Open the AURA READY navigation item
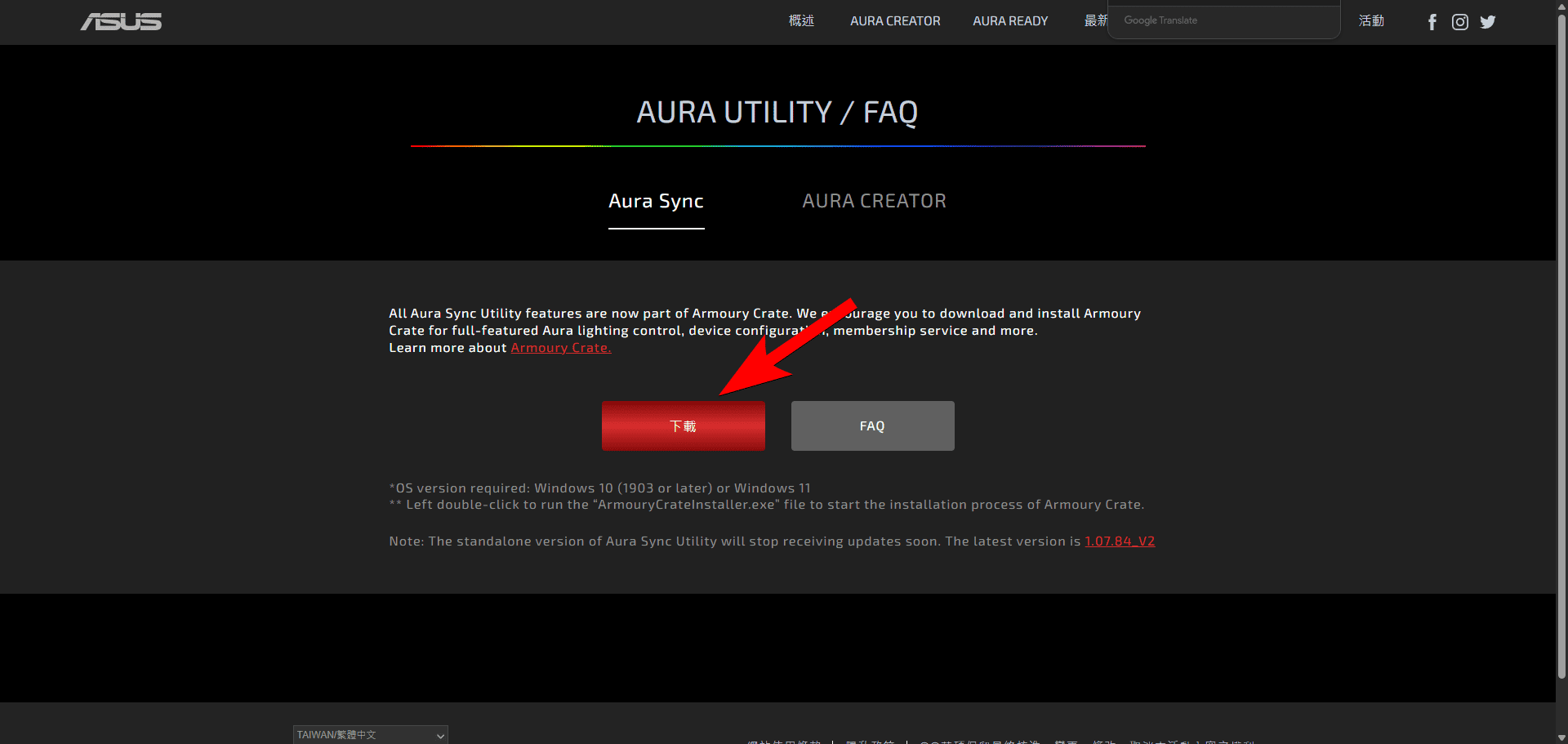 click(x=1010, y=20)
